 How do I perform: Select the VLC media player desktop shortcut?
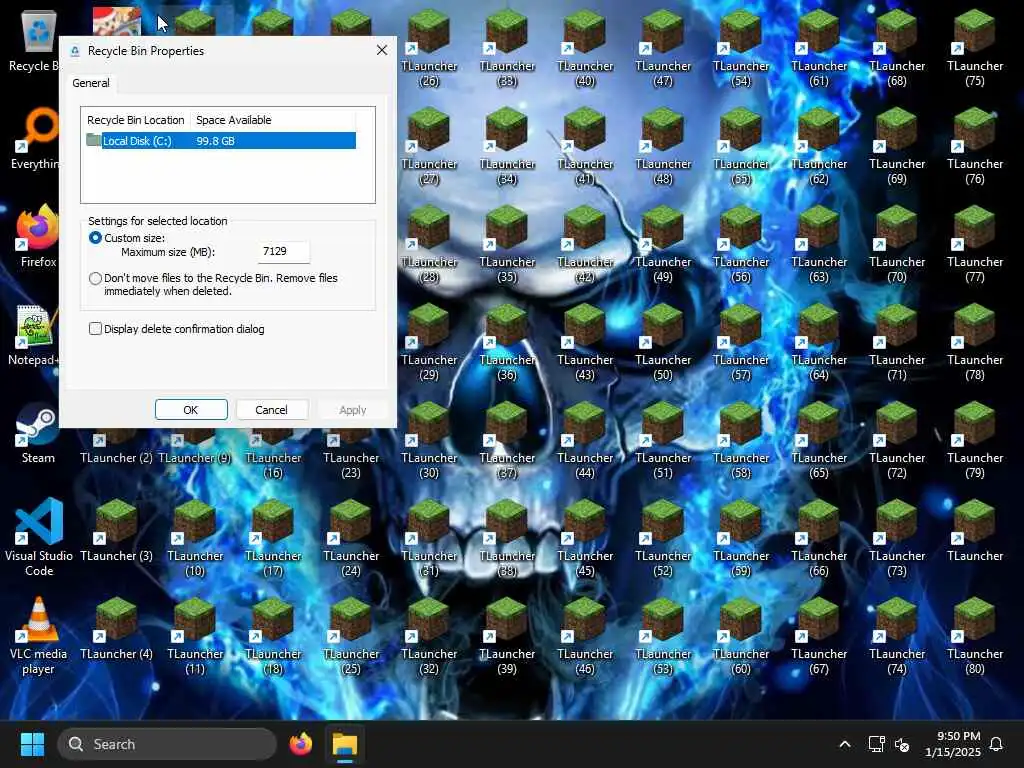pos(39,635)
